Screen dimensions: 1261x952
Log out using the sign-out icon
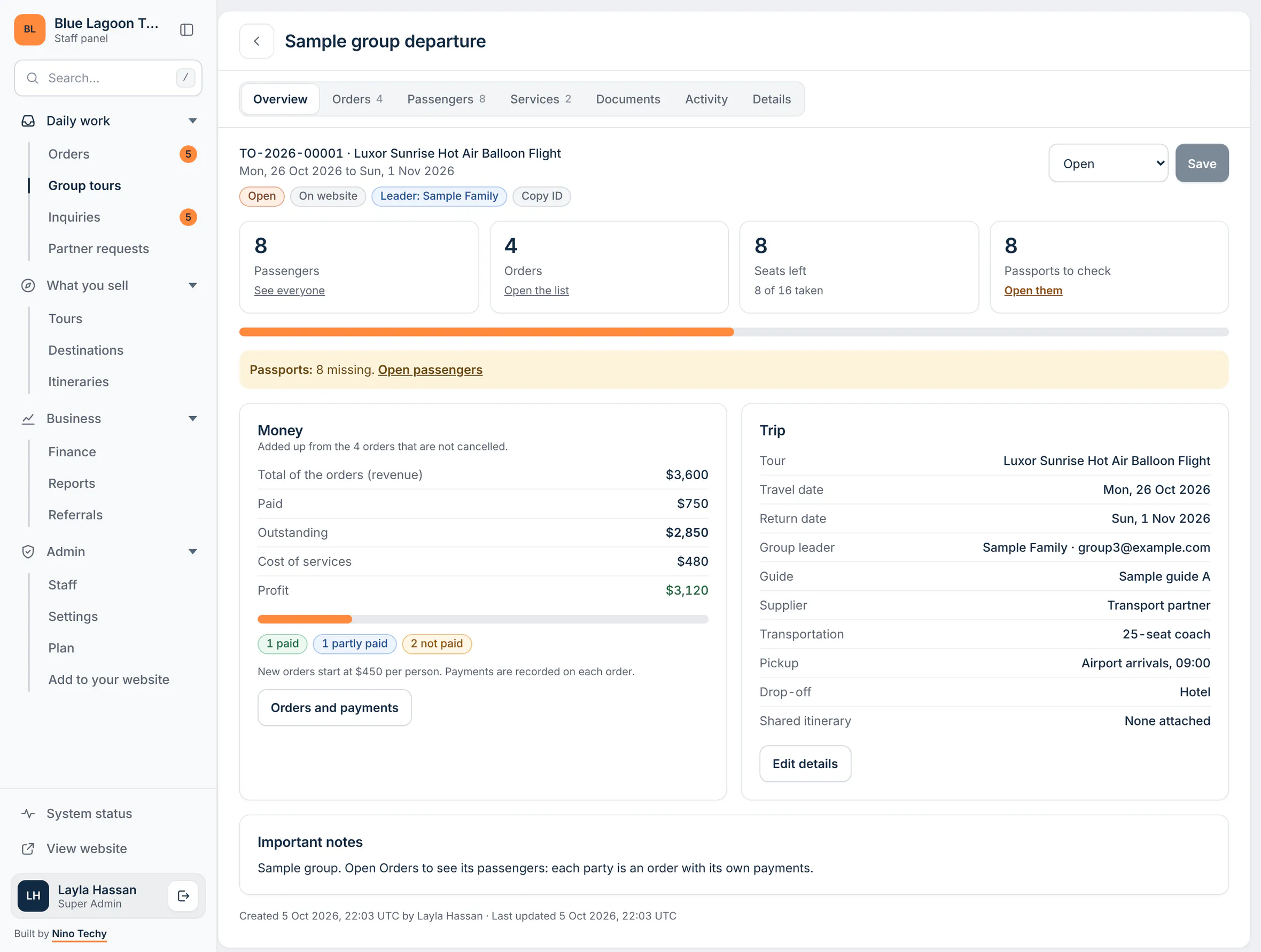click(184, 896)
